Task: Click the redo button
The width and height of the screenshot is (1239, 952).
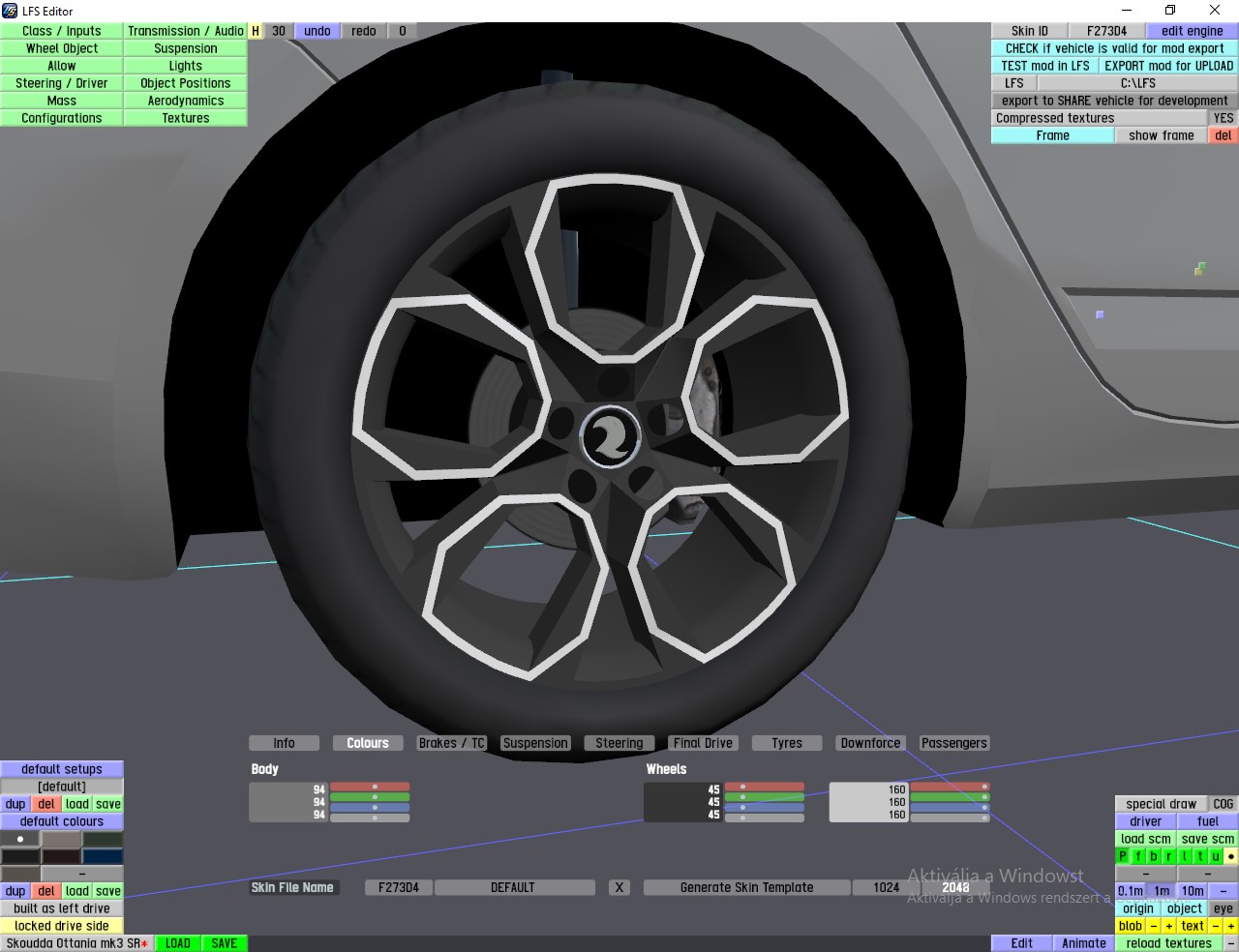Action: coord(364,31)
